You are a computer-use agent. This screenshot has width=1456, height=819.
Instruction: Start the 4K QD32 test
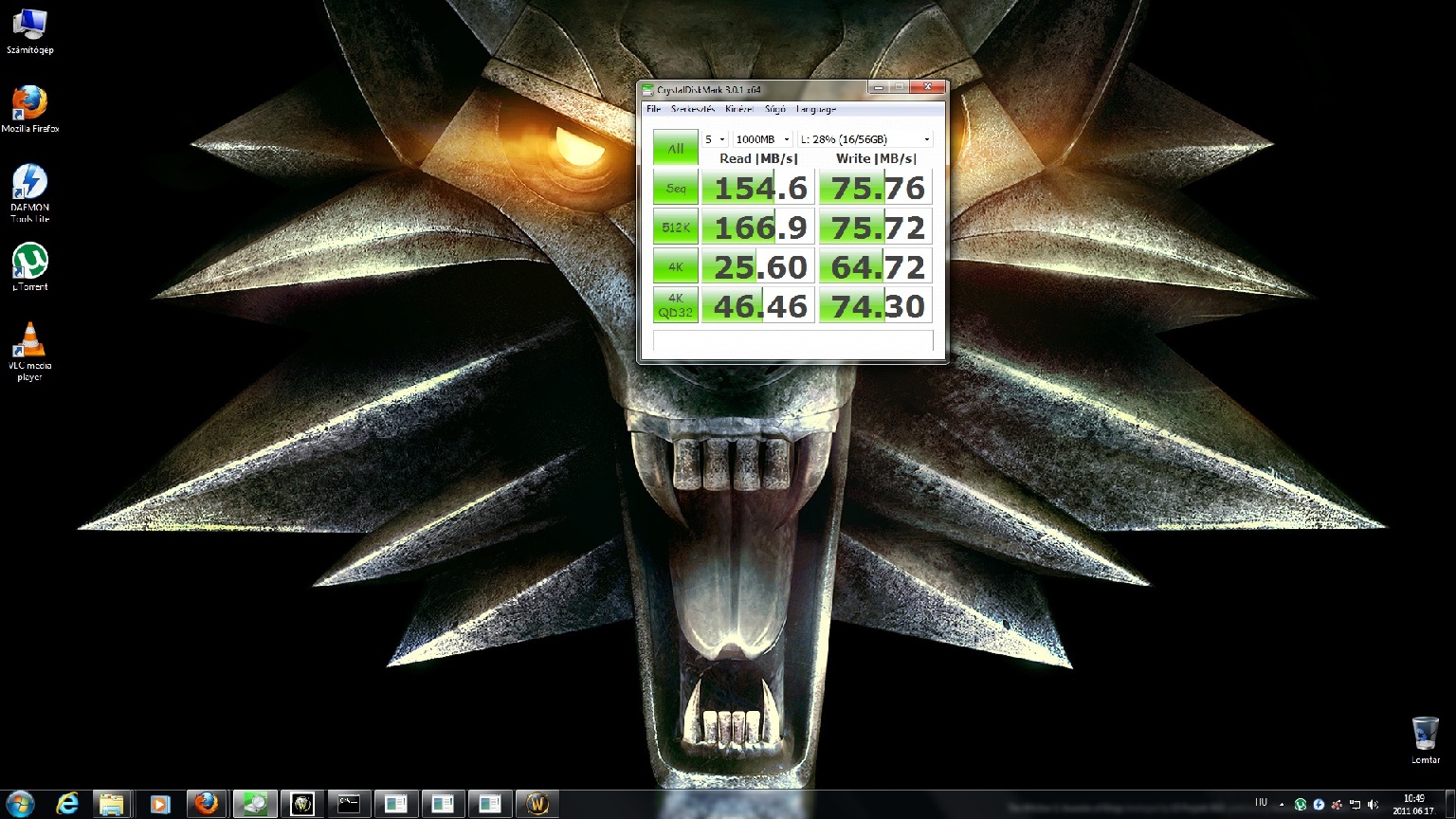coord(676,305)
